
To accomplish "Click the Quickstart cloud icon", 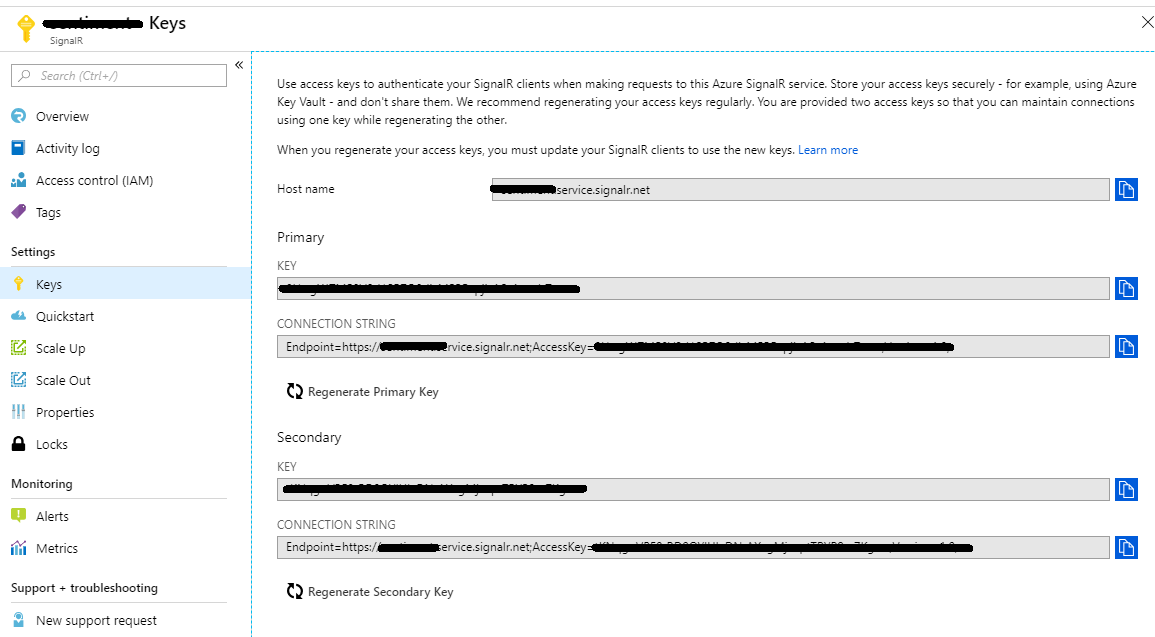I will (18, 316).
